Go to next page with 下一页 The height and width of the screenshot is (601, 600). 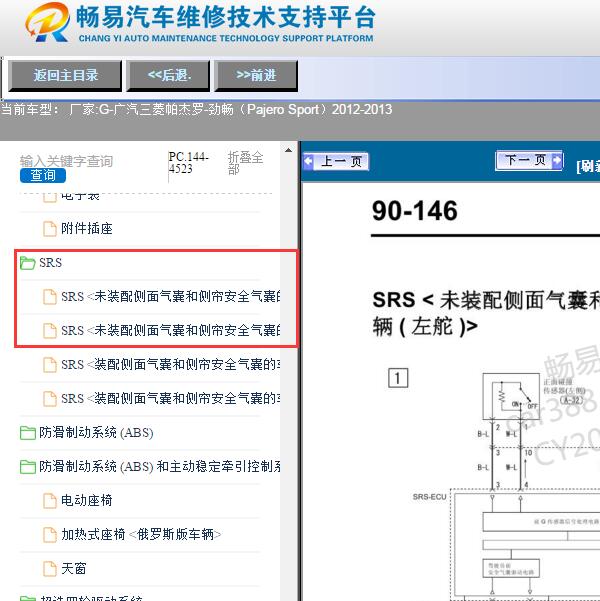[529, 160]
